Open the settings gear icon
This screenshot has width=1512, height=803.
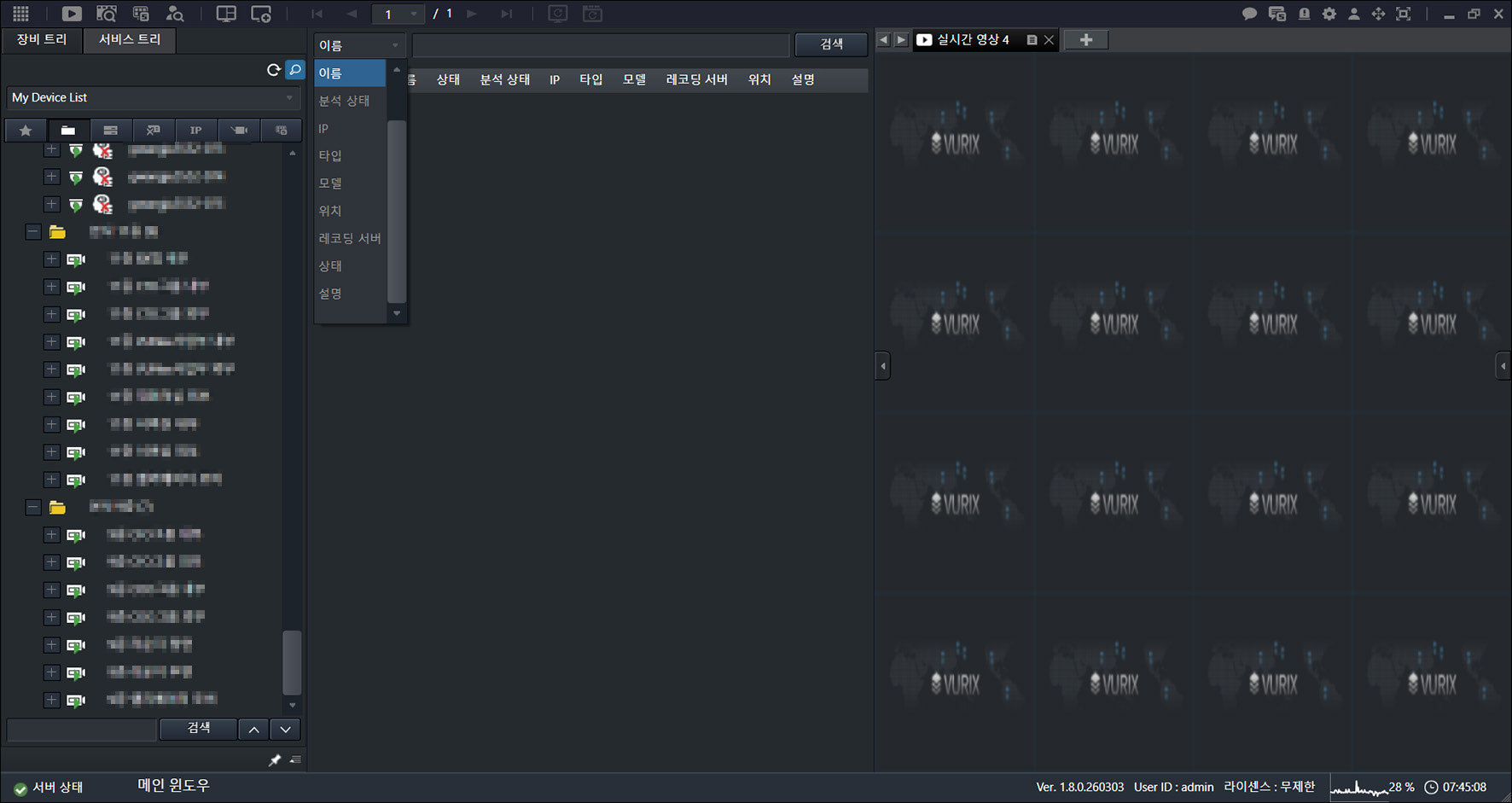click(x=1329, y=14)
